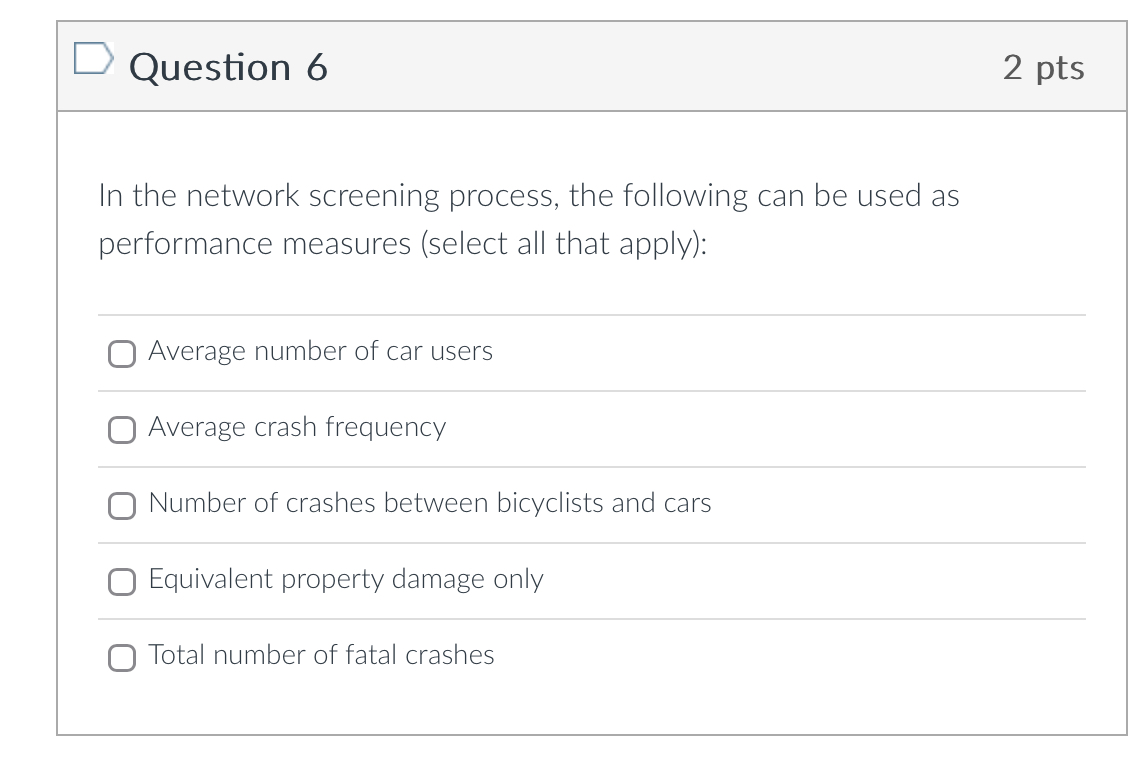The image size is (1141, 774).
Task: Click the word 'Equivalent' in the fourth option
Action: [210, 579]
